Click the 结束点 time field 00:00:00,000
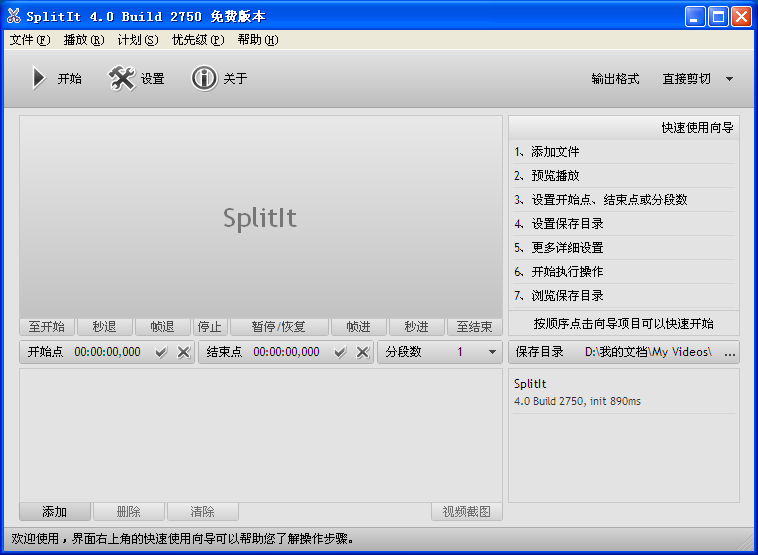The height and width of the screenshot is (555, 758). [286, 352]
